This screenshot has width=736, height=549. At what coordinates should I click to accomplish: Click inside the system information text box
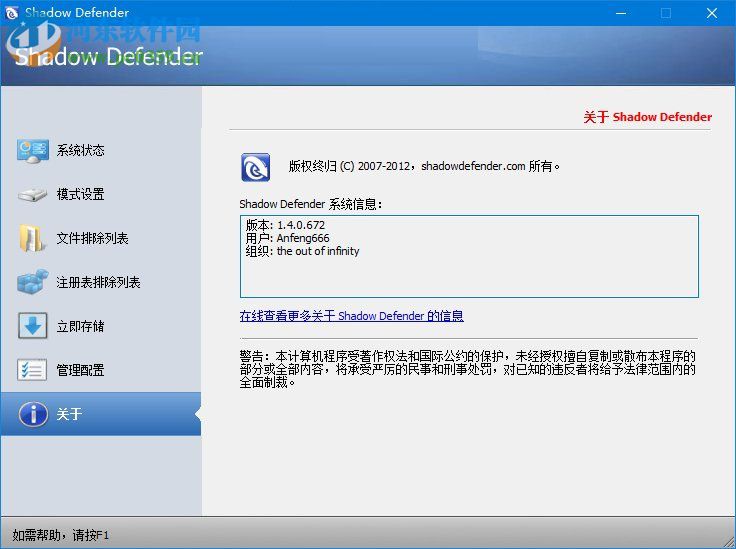click(469, 256)
